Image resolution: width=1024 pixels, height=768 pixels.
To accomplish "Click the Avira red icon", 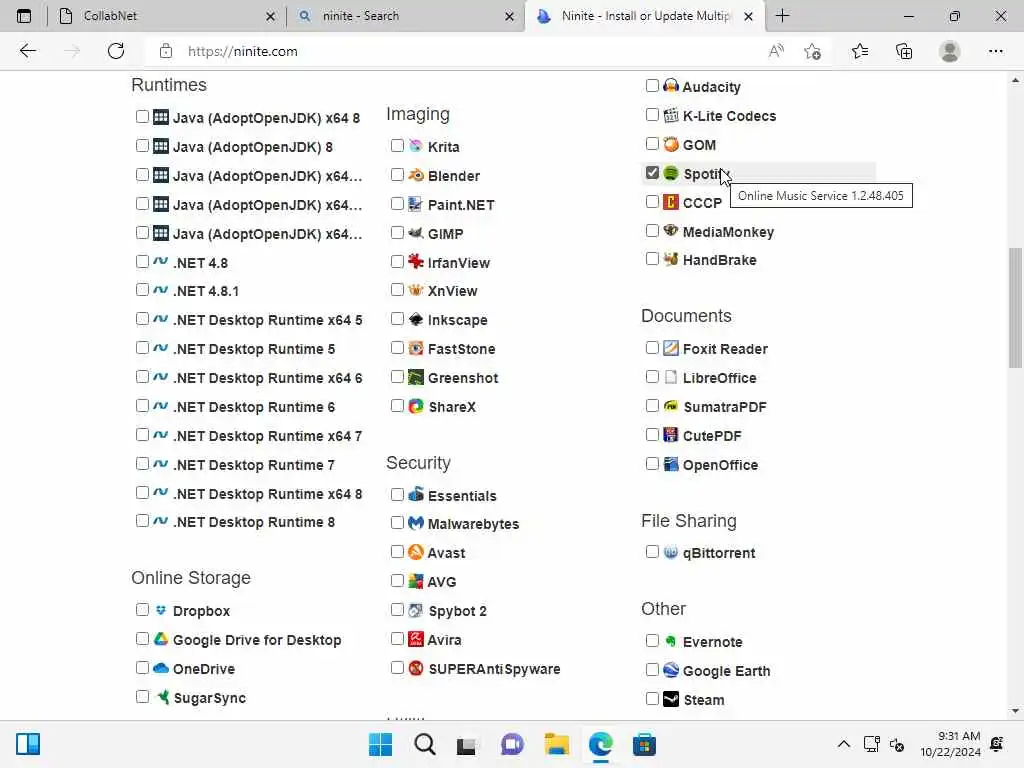I will click(415, 639).
